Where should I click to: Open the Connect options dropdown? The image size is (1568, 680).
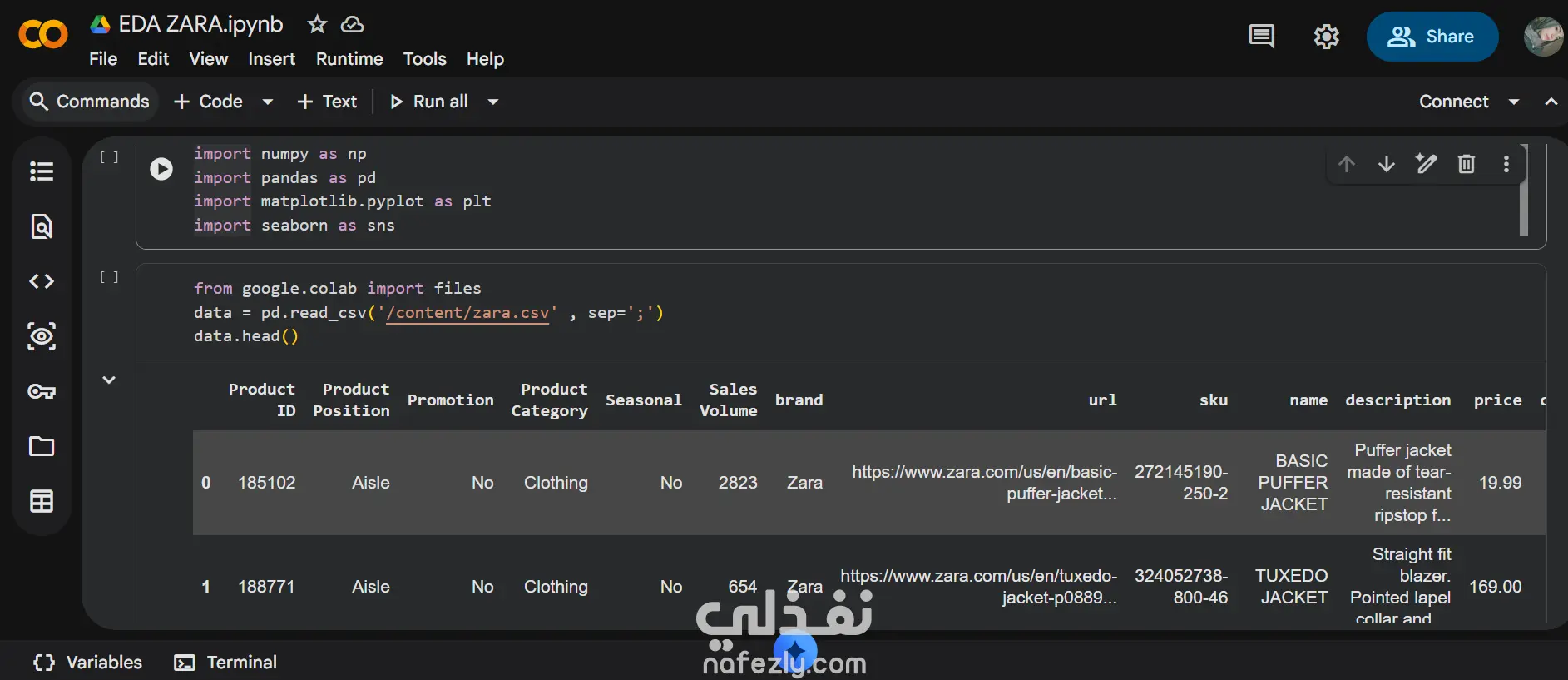1514,102
